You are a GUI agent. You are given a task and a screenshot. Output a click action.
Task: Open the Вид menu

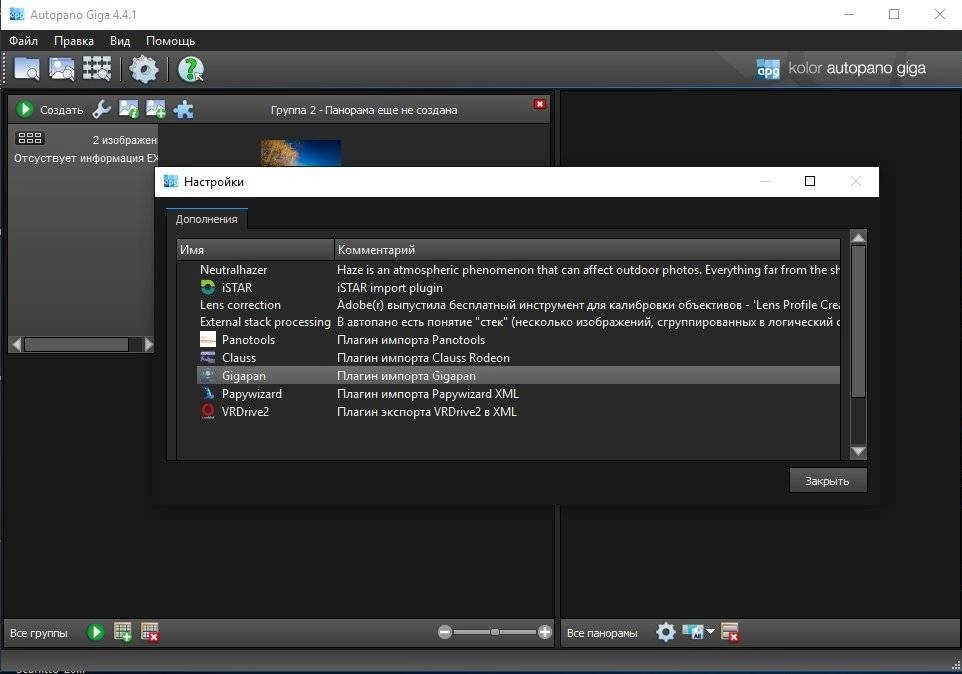tap(120, 40)
